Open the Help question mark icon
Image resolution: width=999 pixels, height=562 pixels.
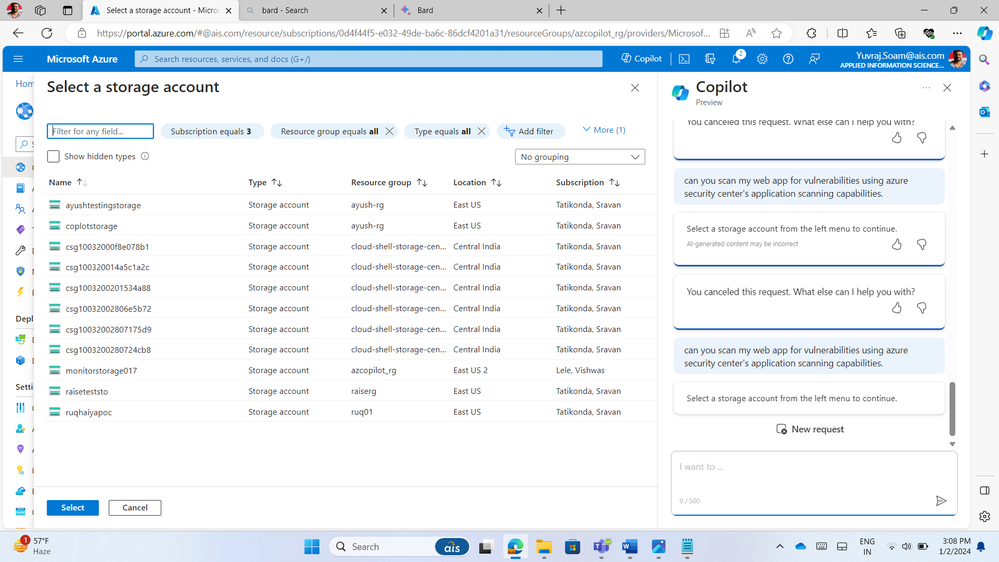coord(788,59)
